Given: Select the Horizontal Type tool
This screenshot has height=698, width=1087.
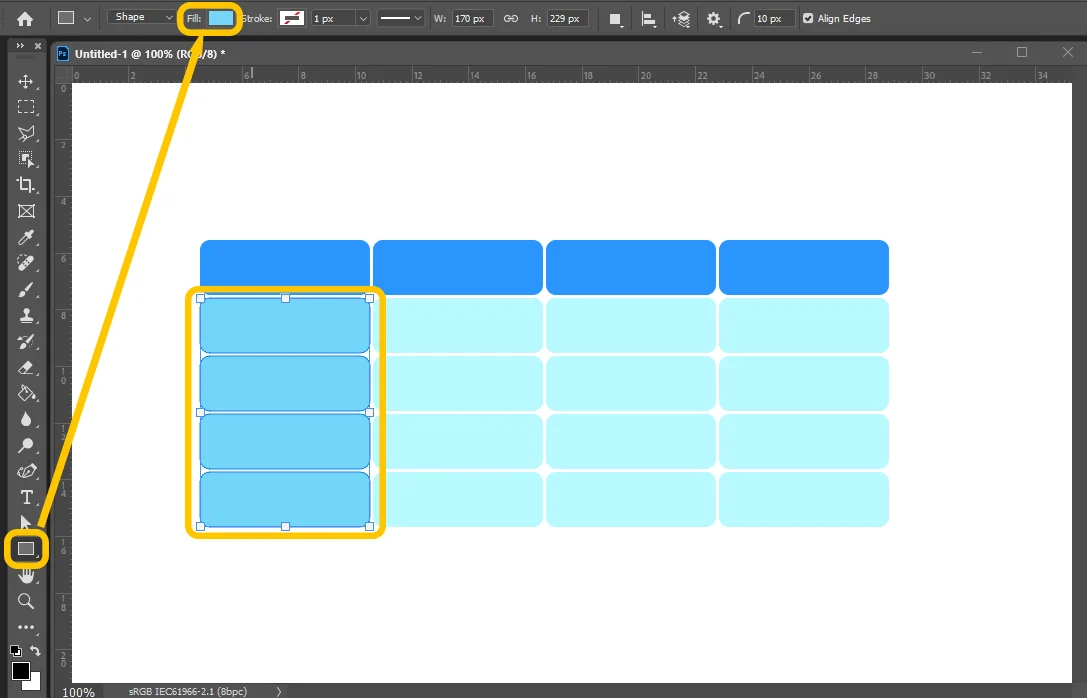Looking at the screenshot, I should [26, 497].
